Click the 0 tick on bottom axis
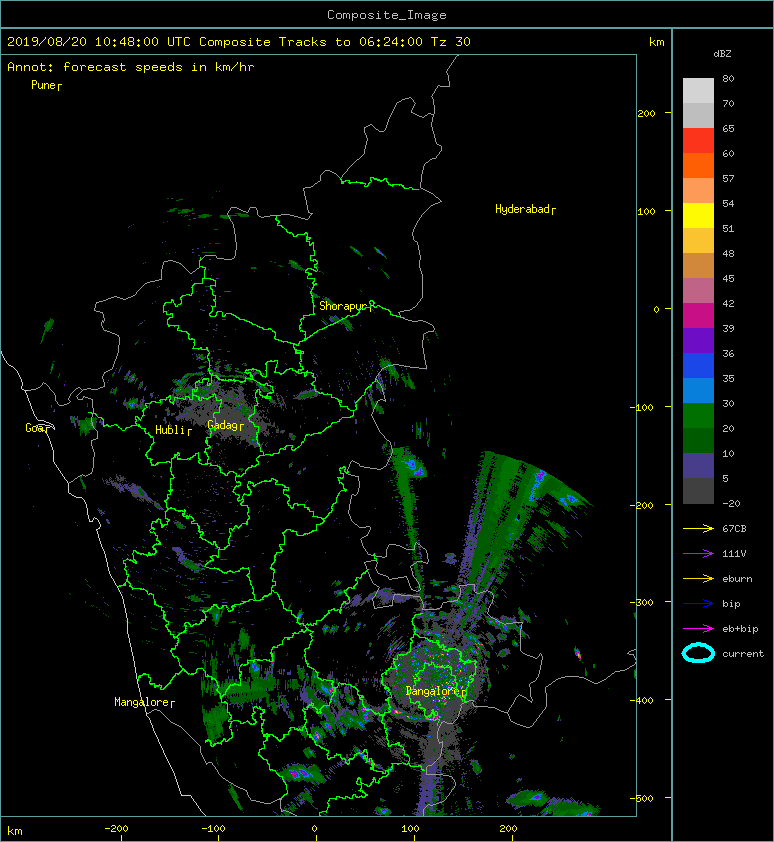The width and height of the screenshot is (774, 842). point(314,829)
